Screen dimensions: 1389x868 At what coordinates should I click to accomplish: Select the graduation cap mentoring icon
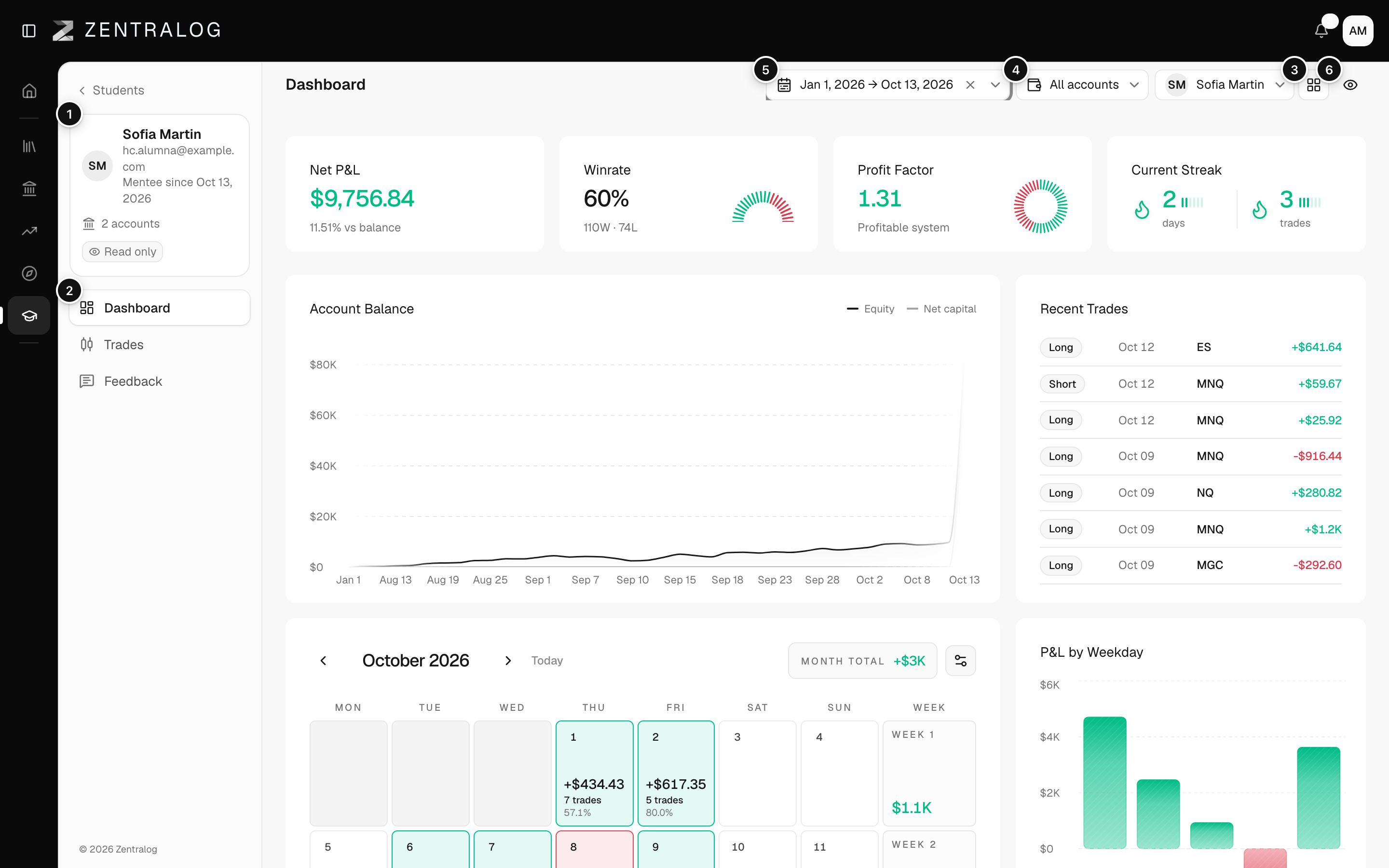click(29, 315)
